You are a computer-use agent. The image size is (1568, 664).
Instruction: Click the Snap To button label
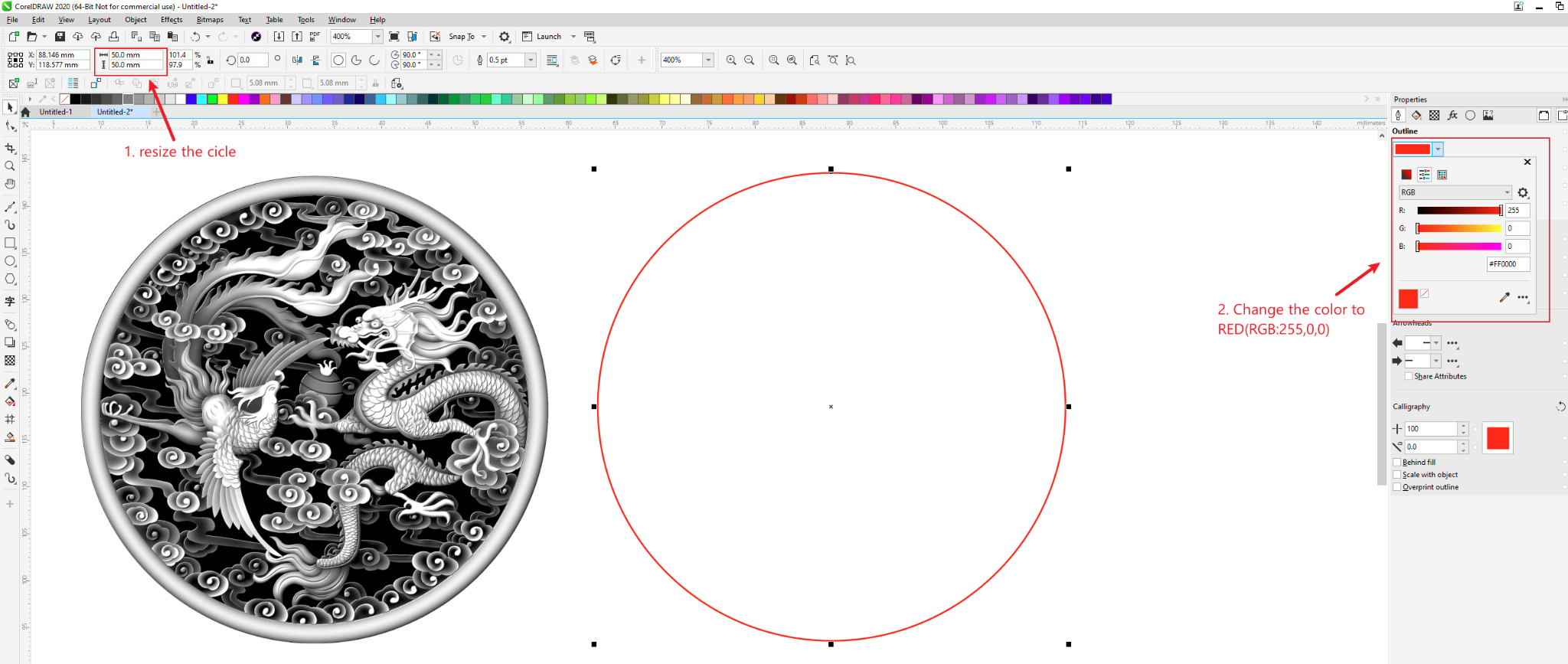(x=462, y=37)
